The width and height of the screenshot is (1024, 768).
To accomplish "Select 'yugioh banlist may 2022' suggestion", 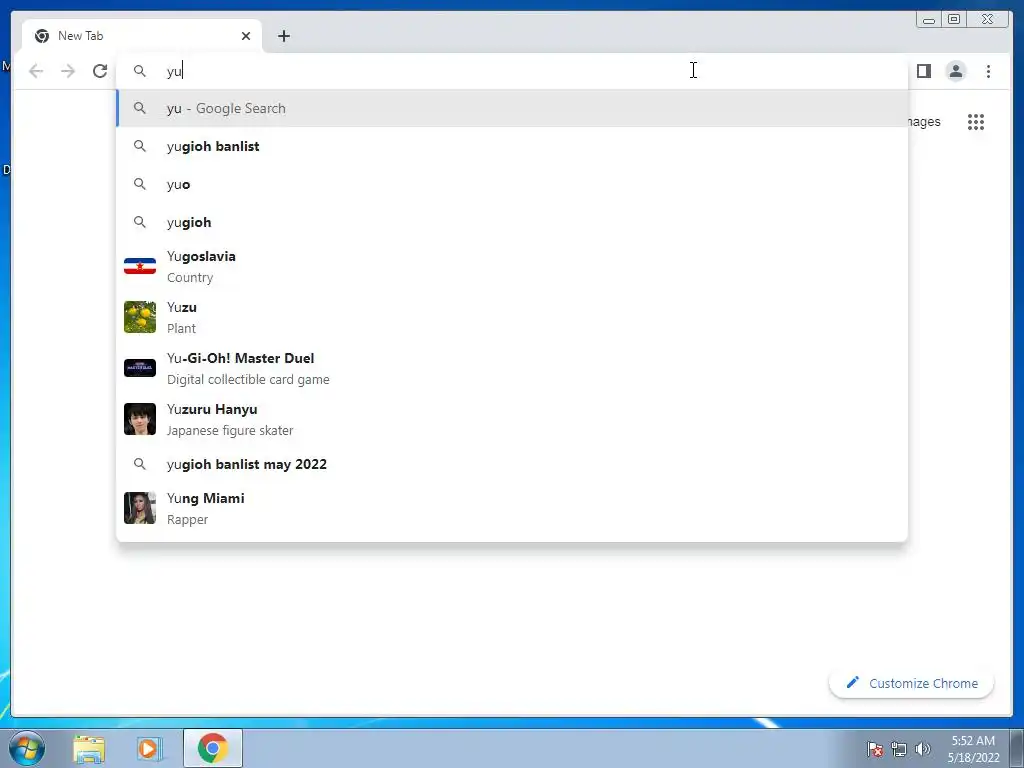I will (512, 464).
